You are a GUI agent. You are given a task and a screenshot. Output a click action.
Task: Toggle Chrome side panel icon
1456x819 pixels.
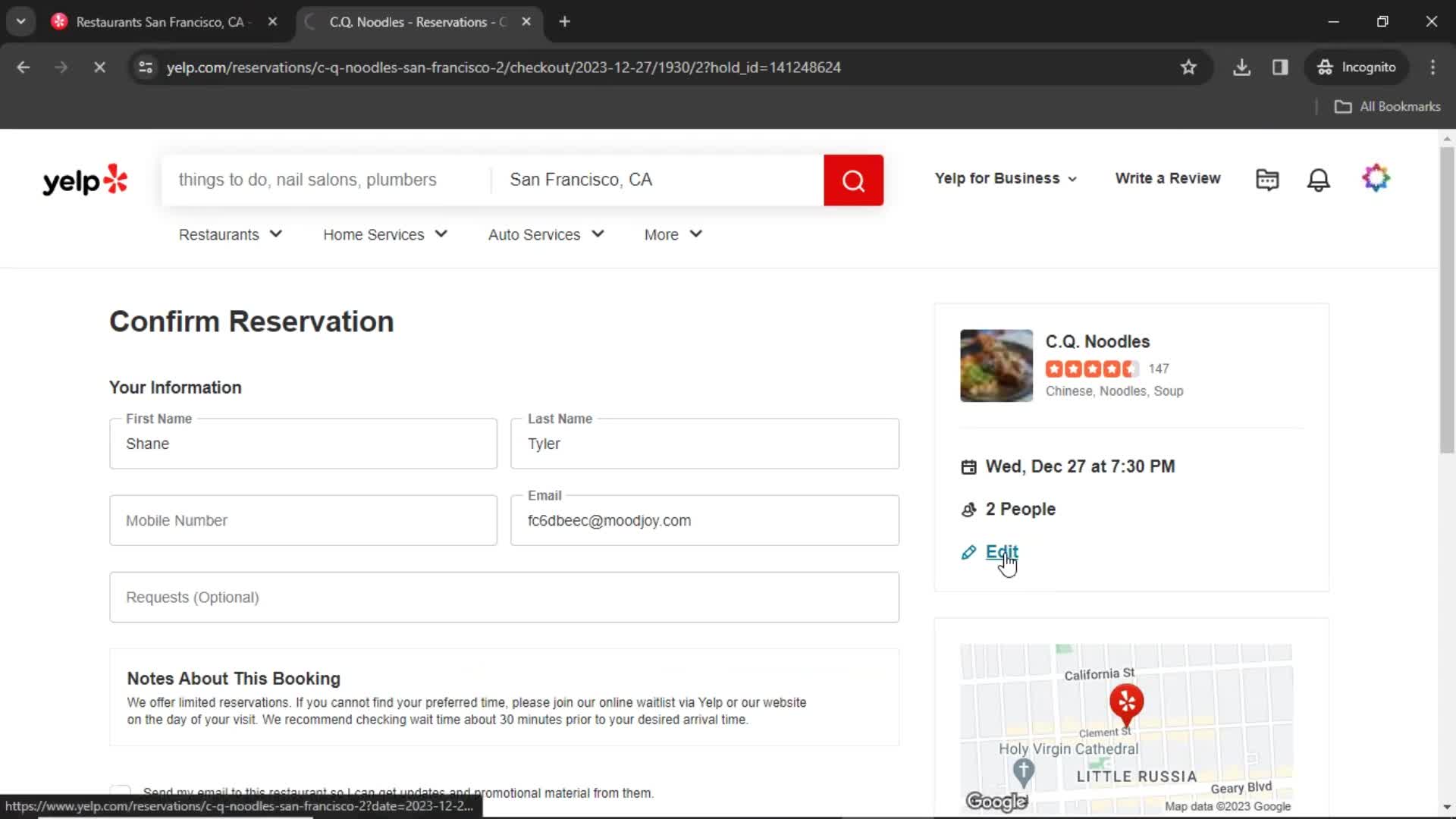tap(1280, 67)
